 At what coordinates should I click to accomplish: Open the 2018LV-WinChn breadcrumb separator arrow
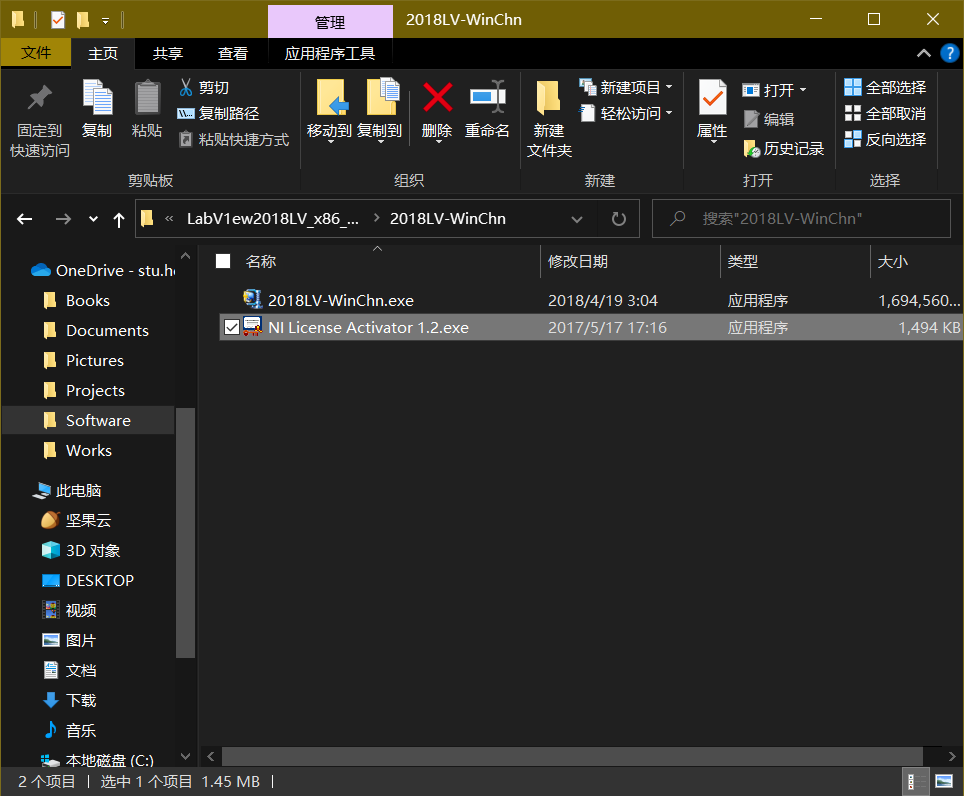coord(376,219)
